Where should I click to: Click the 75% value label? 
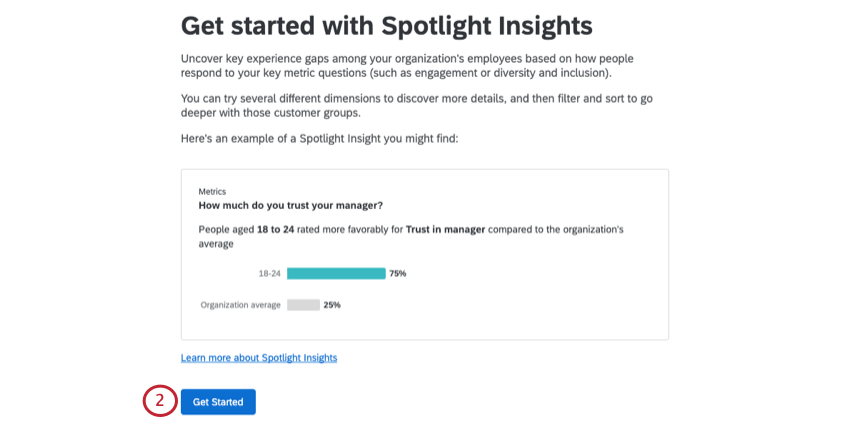tap(398, 273)
